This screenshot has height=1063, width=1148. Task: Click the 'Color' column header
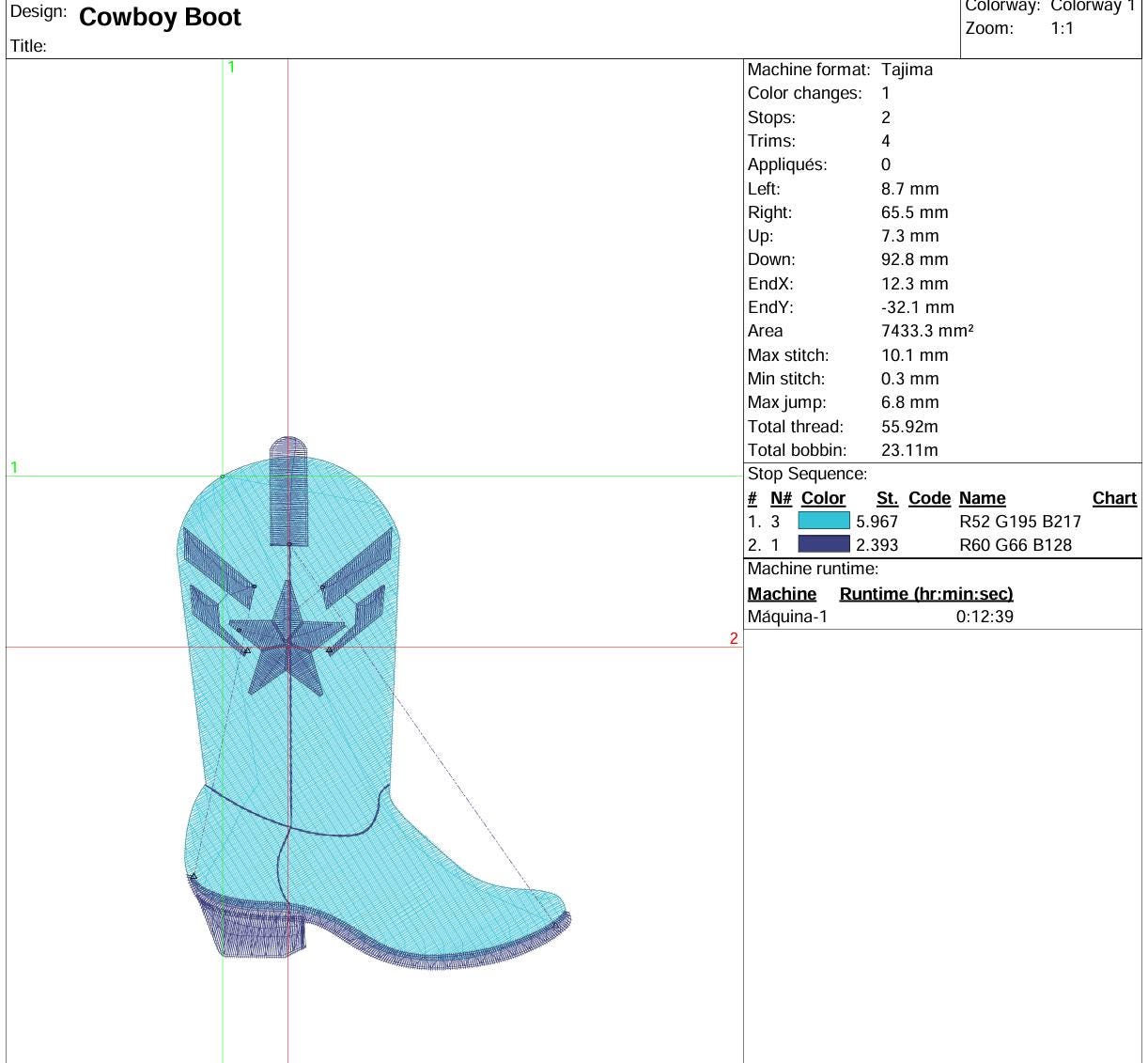click(823, 498)
